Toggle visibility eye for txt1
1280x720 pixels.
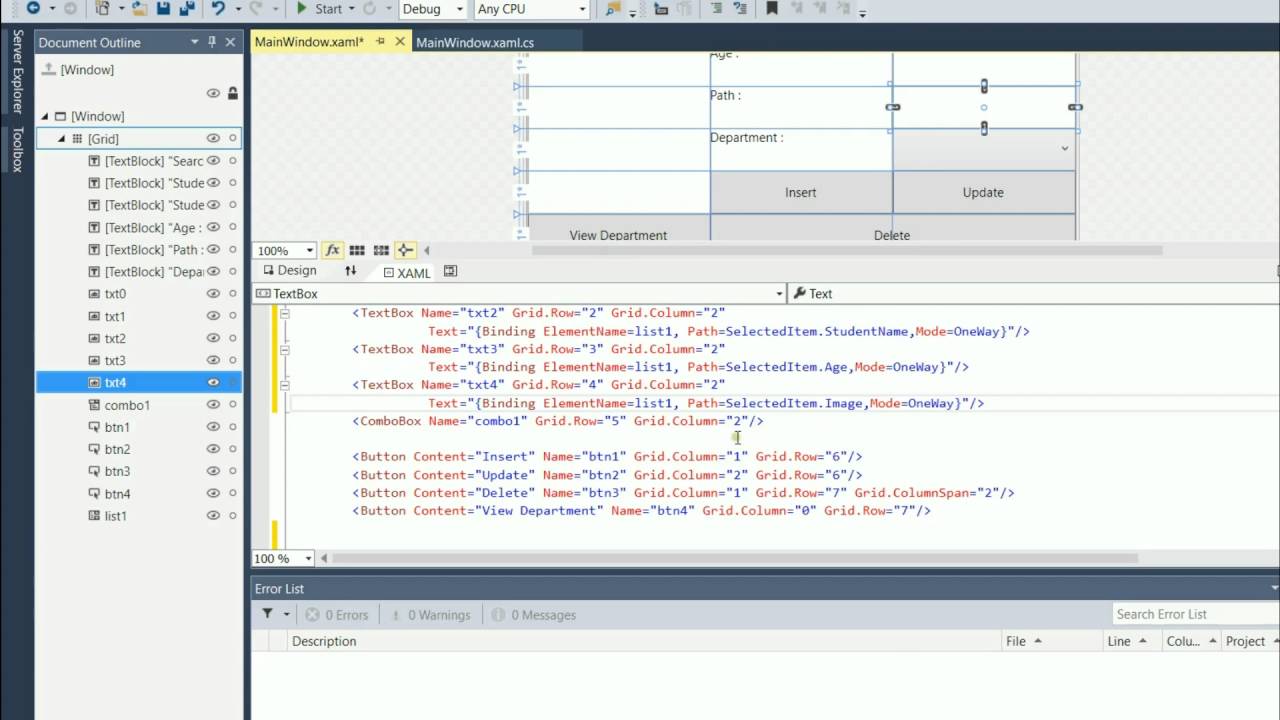213,316
